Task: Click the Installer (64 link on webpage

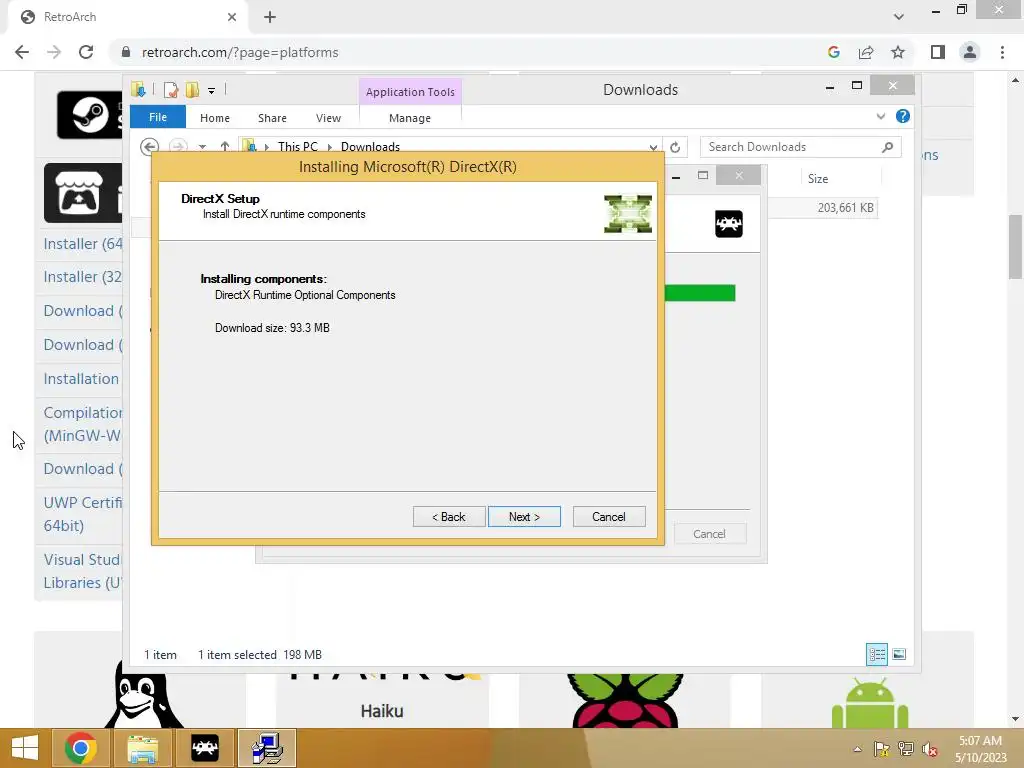Action: pos(82,244)
